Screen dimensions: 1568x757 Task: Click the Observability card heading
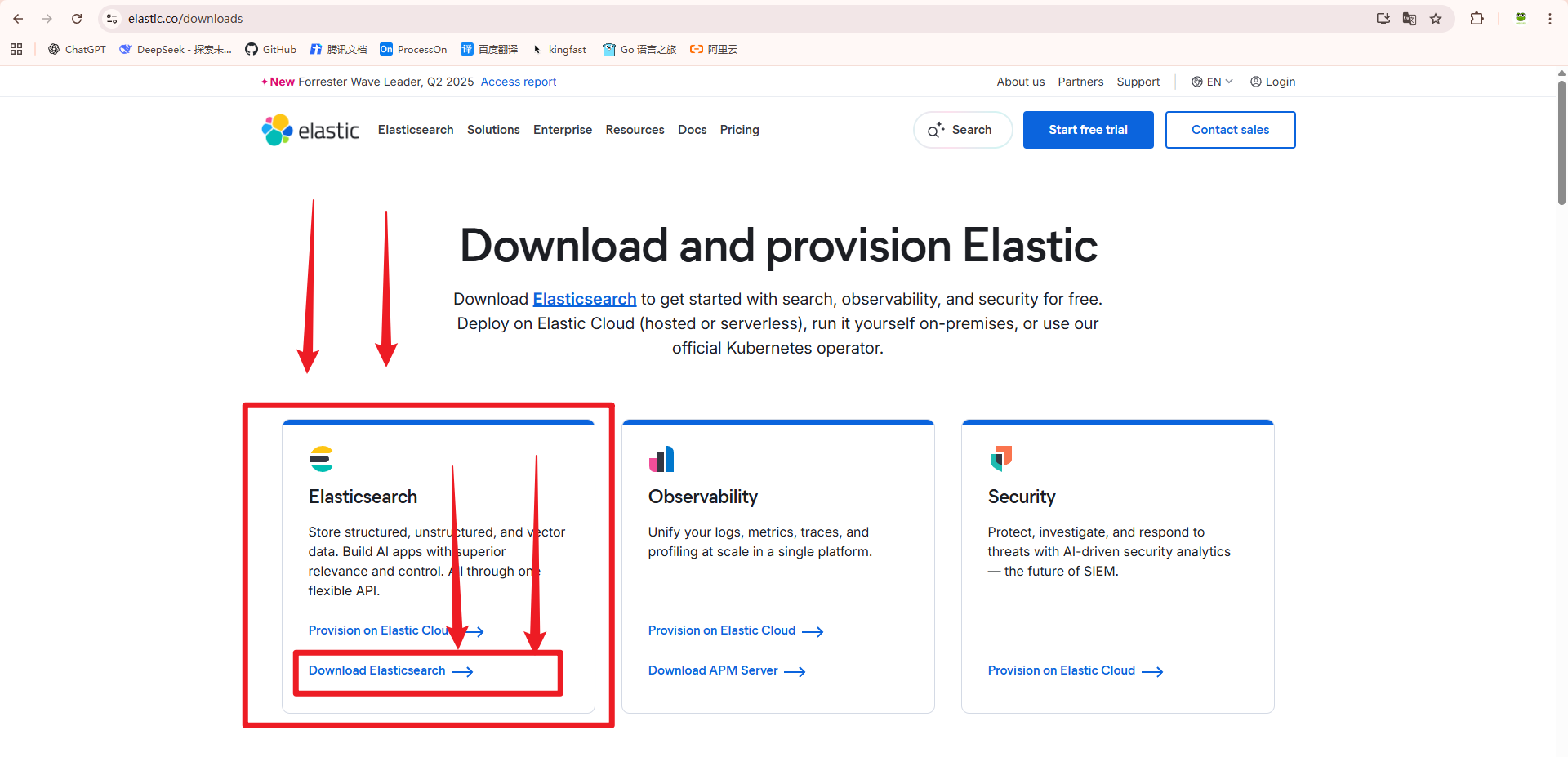coord(703,497)
